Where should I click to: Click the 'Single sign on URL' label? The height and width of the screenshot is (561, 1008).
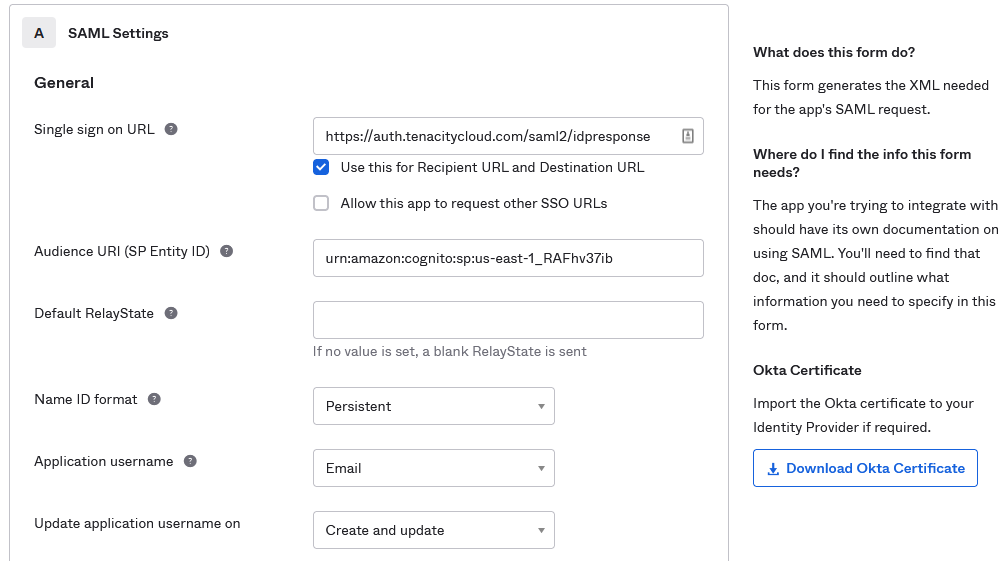click(x=94, y=129)
